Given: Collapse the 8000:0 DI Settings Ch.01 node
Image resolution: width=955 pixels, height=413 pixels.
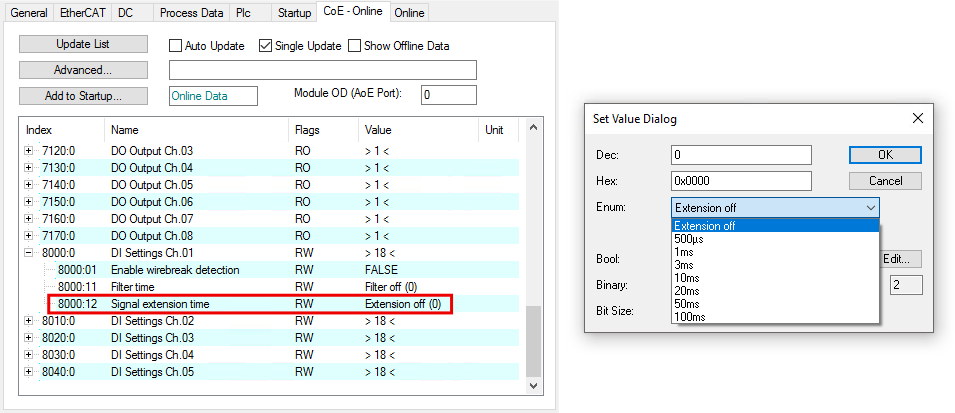Looking at the screenshot, I should [29, 253].
